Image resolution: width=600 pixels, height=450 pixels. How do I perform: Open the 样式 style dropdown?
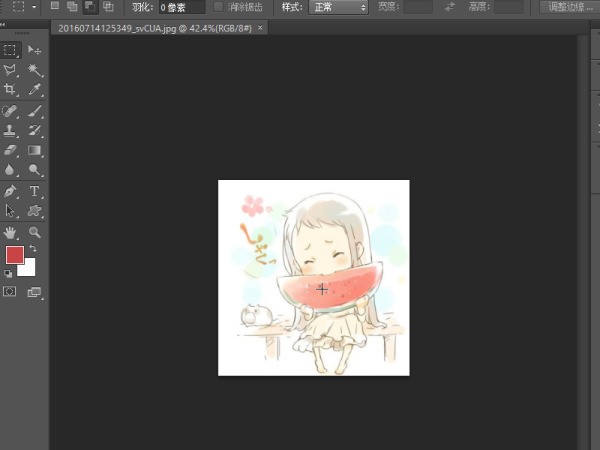[x=338, y=7]
